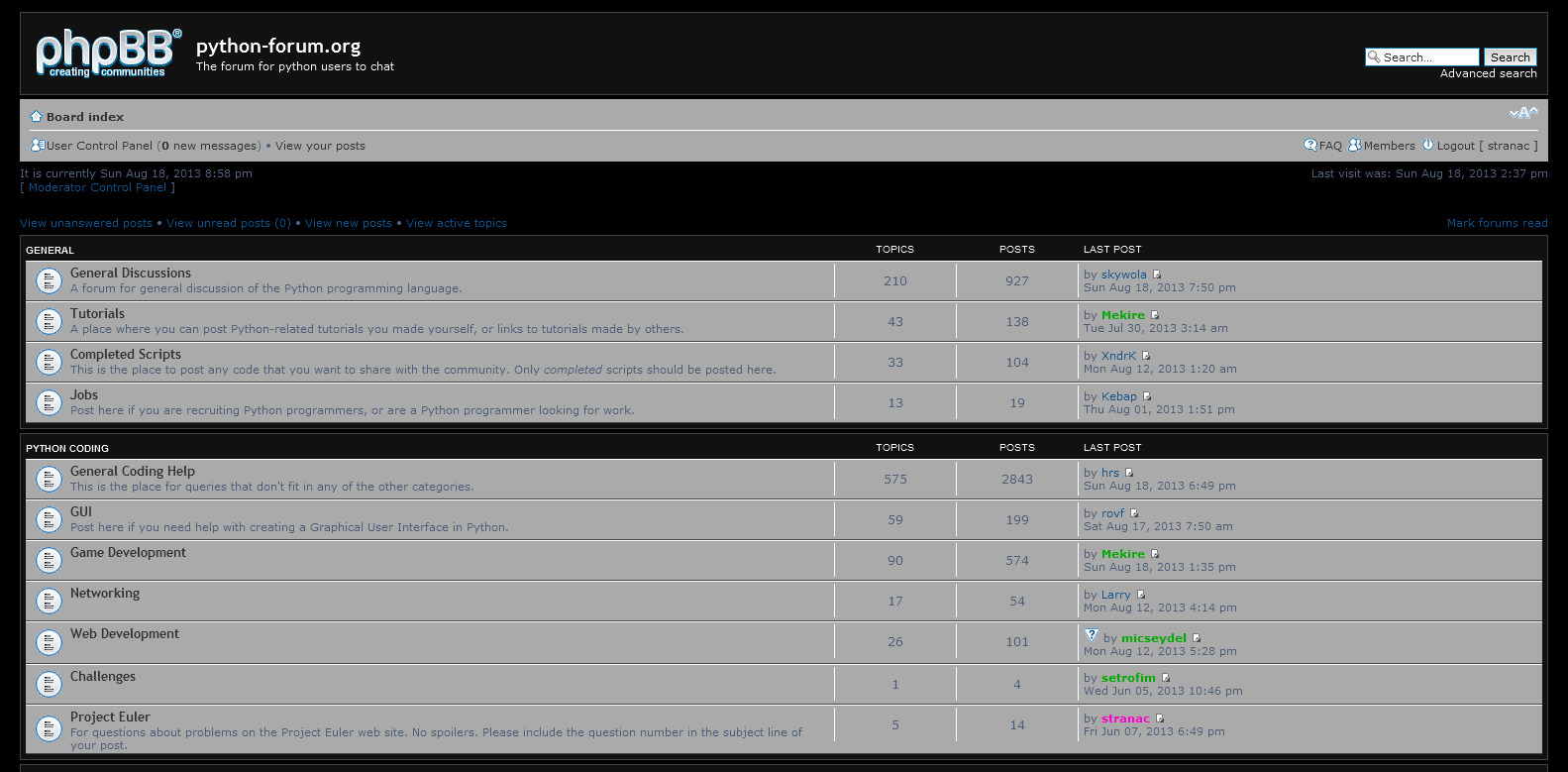The height and width of the screenshot is (772, 1568).
Task: Click Web Development forum status icon
Action: 49,643
